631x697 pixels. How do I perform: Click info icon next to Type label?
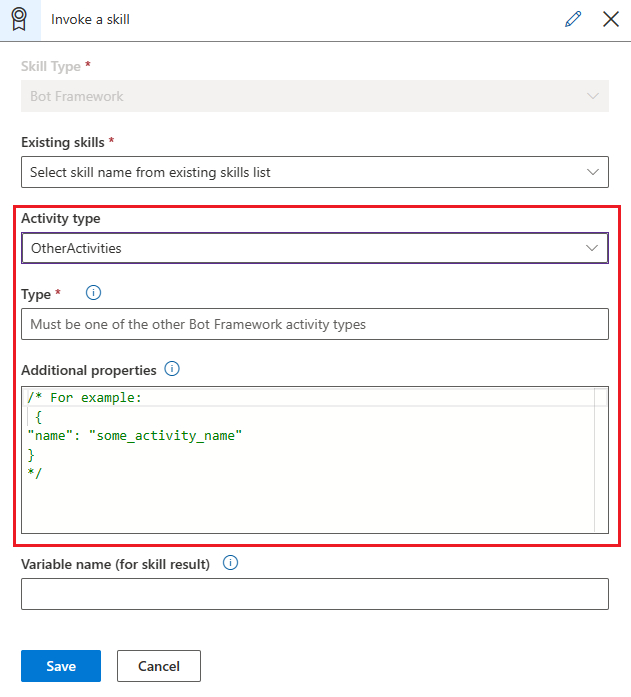pyautogui.click(x=94, y=293)
